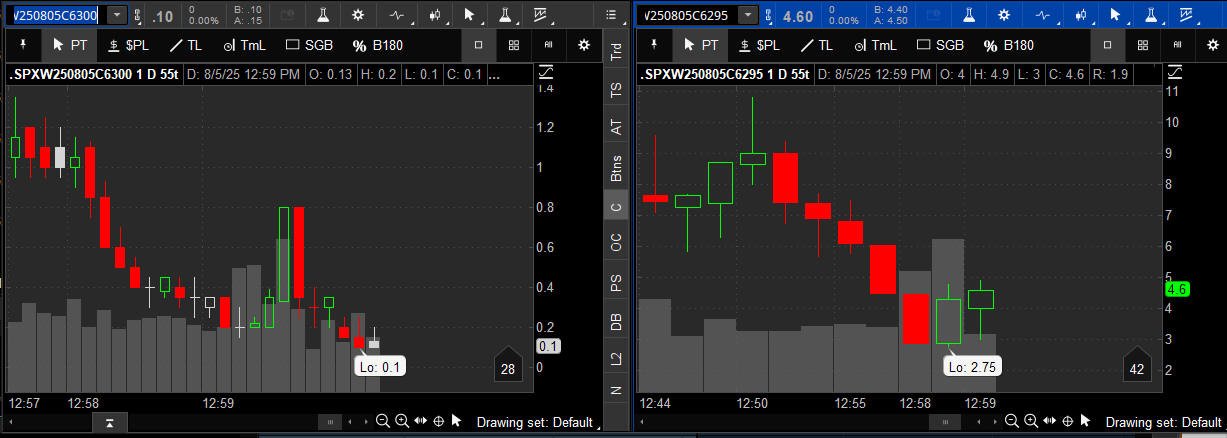Expand Drawing set: Default menu in left chart

534,423
